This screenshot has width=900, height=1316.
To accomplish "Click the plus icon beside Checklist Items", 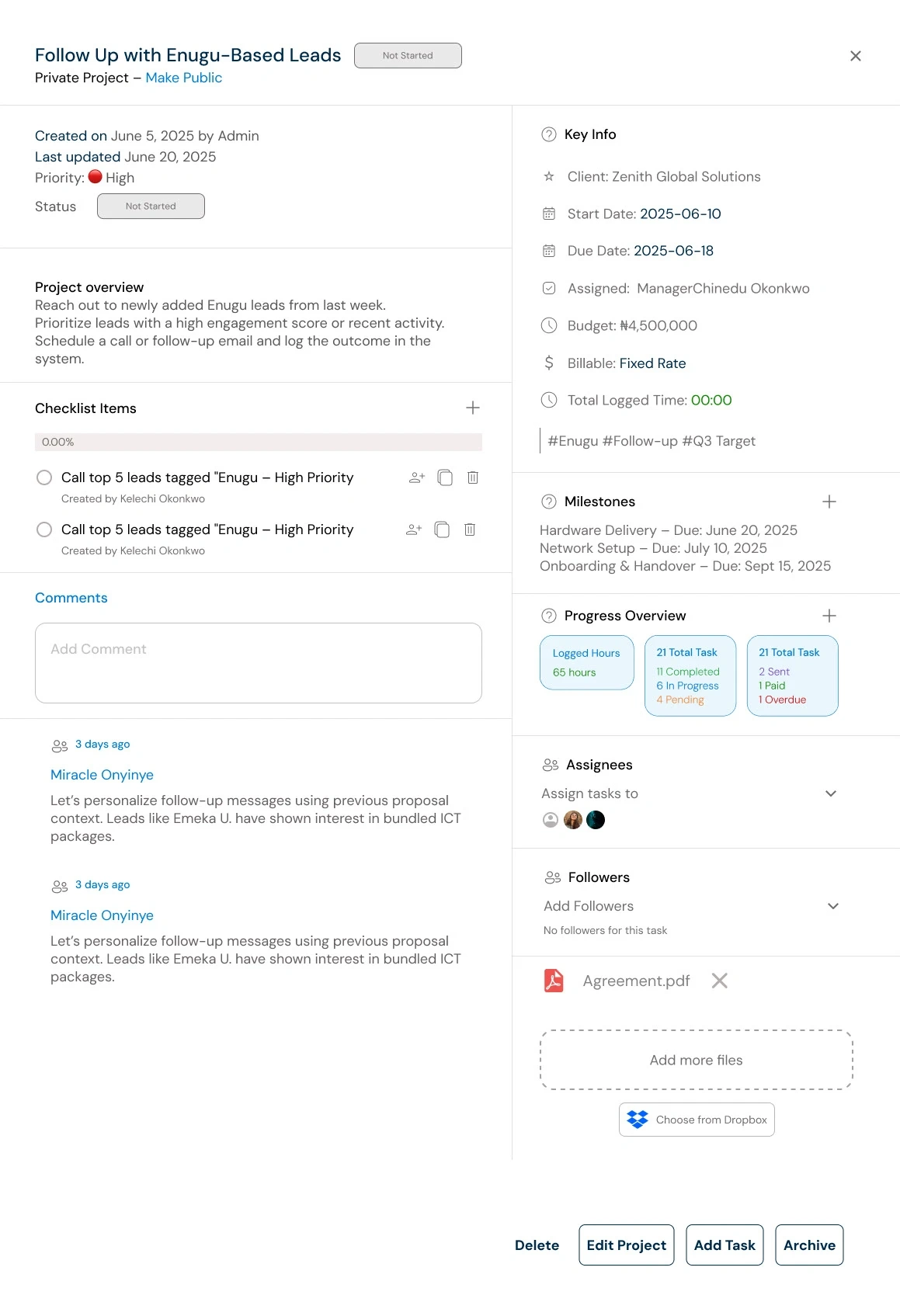I will tap(473, 408).
